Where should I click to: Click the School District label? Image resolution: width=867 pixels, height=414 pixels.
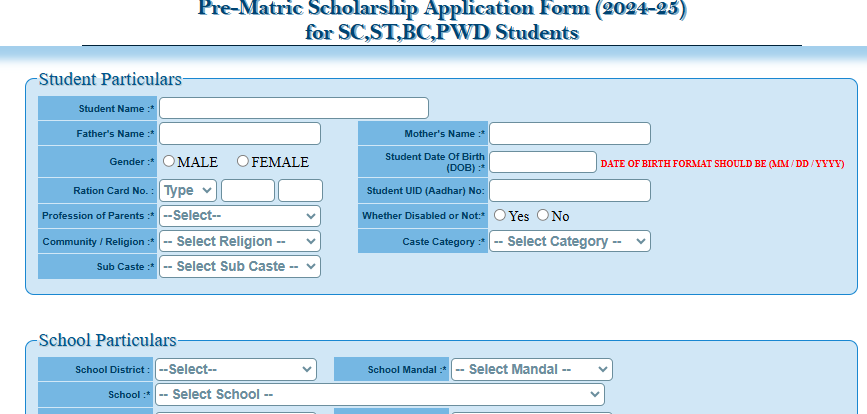(113, 370)
